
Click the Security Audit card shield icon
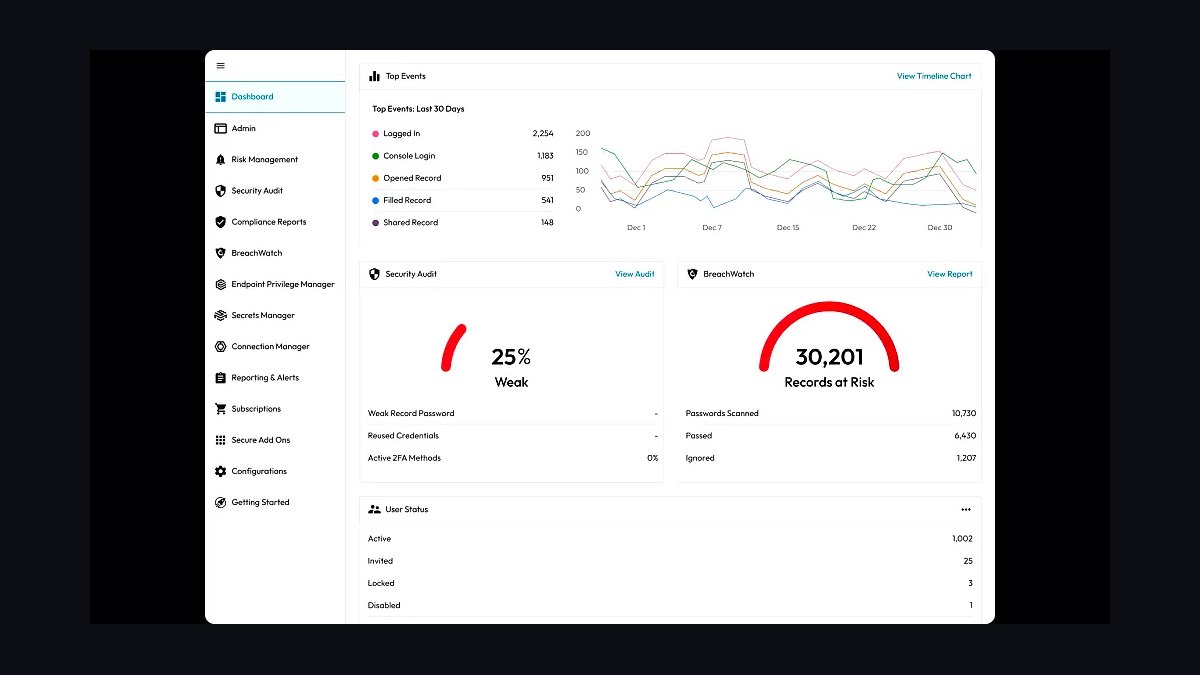click(374, 274)
